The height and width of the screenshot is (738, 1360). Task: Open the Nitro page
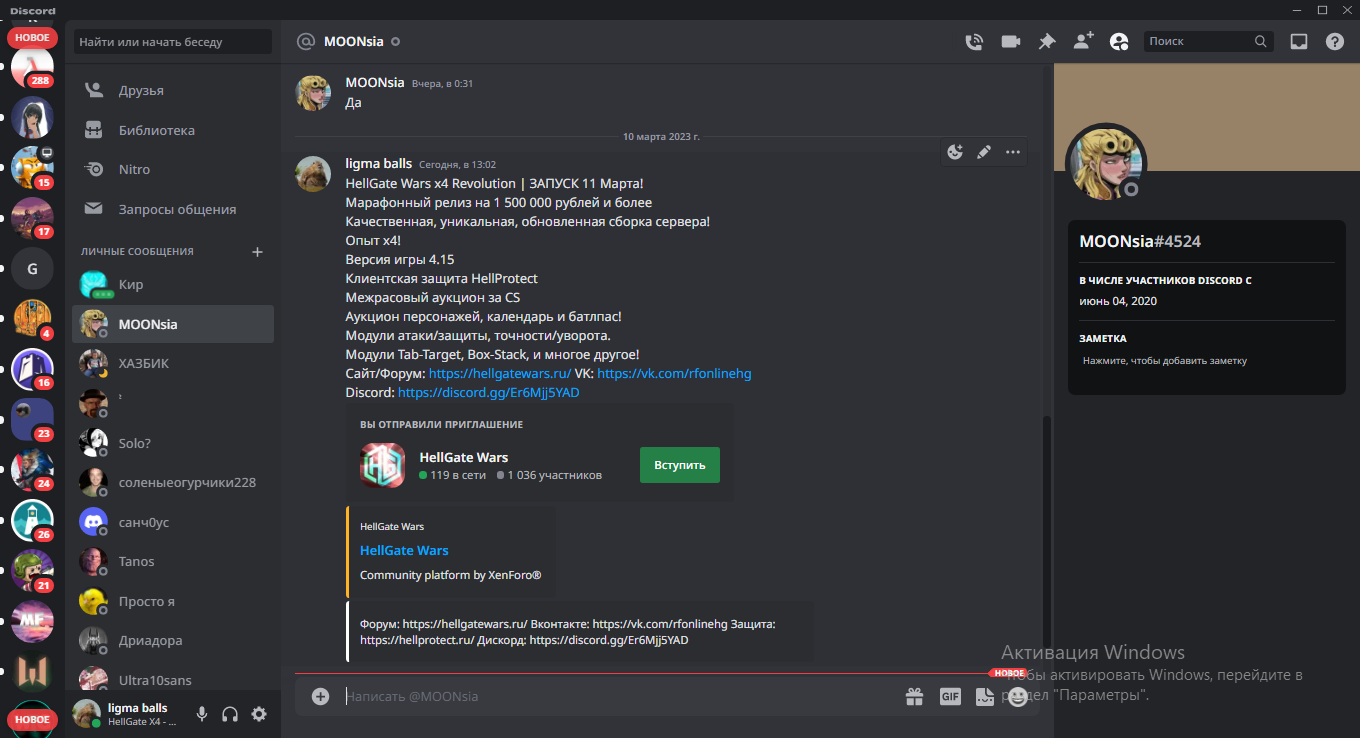pyautogui.click(x=173, y=169)
